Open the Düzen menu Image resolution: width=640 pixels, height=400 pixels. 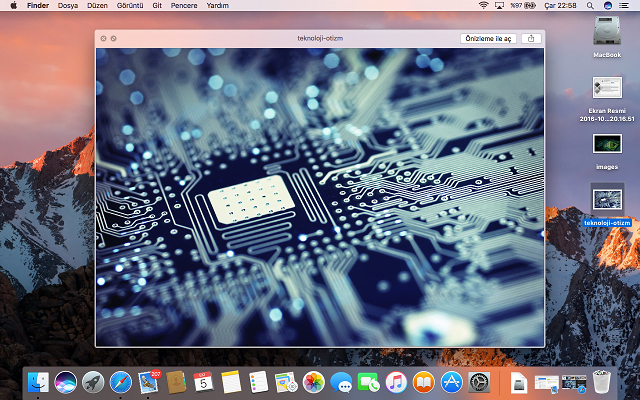tap(98, 5)
